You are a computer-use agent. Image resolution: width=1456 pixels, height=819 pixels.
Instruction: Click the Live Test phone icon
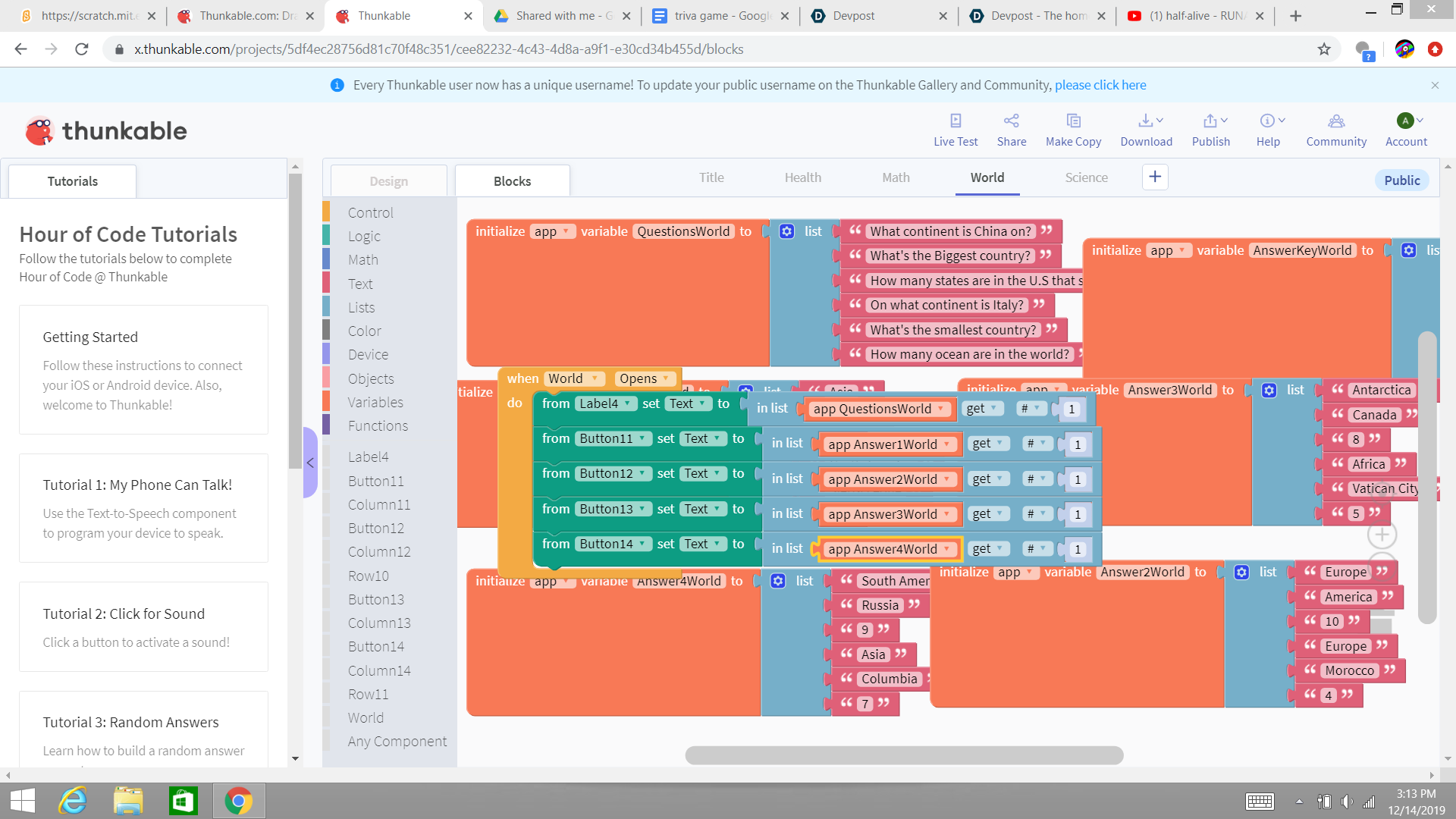coord(955,121)
